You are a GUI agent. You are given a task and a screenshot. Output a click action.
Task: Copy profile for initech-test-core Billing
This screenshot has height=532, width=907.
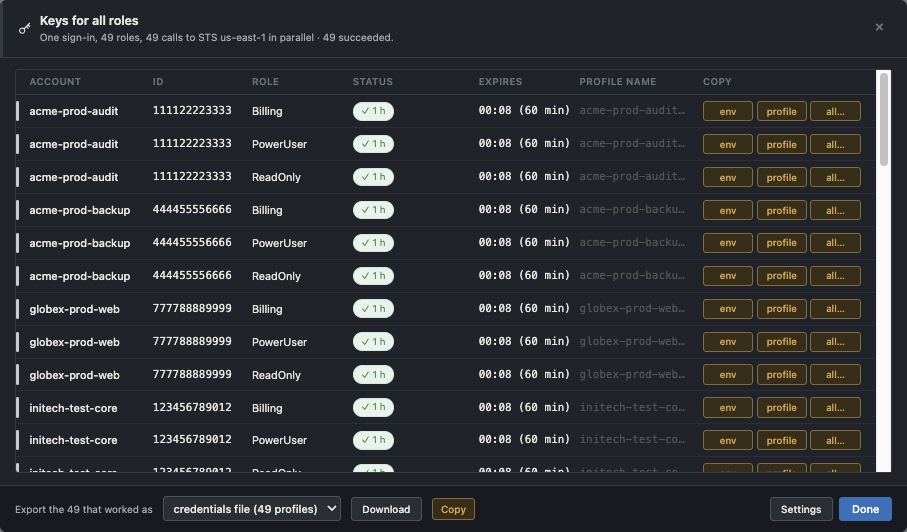[781, 408]
